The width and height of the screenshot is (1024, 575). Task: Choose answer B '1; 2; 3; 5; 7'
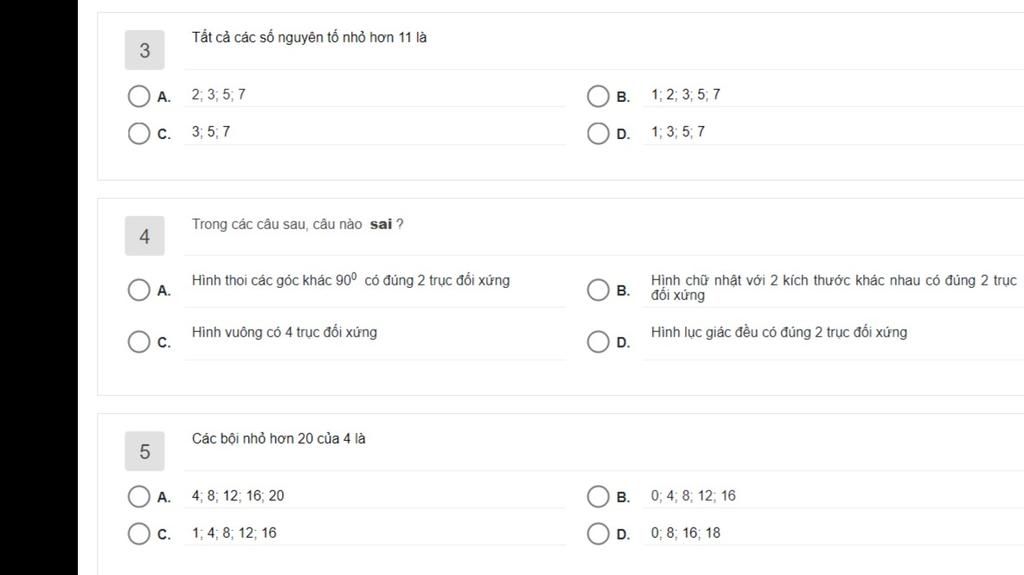click(x=598, y=96)
